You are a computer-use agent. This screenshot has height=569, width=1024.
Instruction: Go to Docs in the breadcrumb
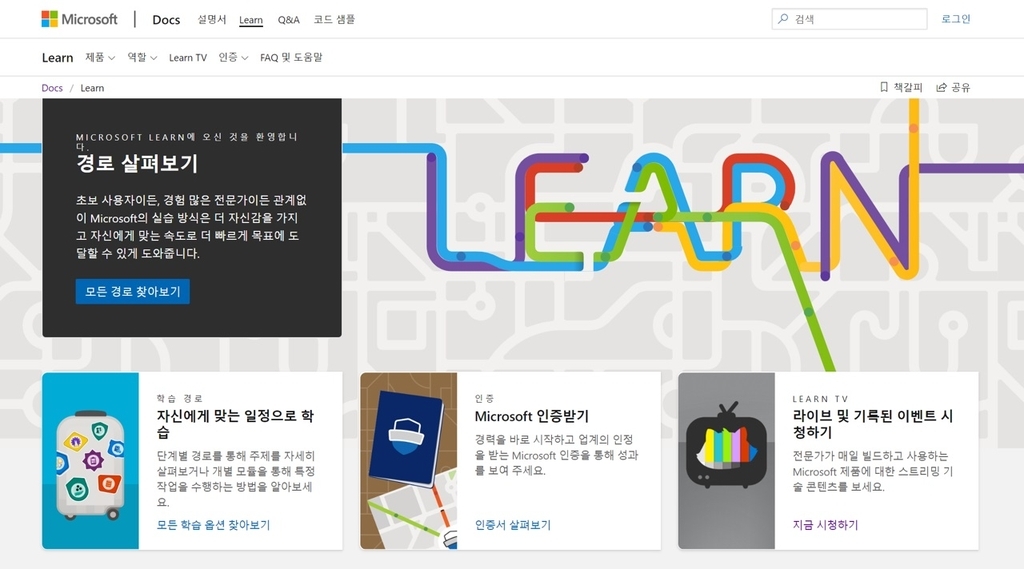52,88
